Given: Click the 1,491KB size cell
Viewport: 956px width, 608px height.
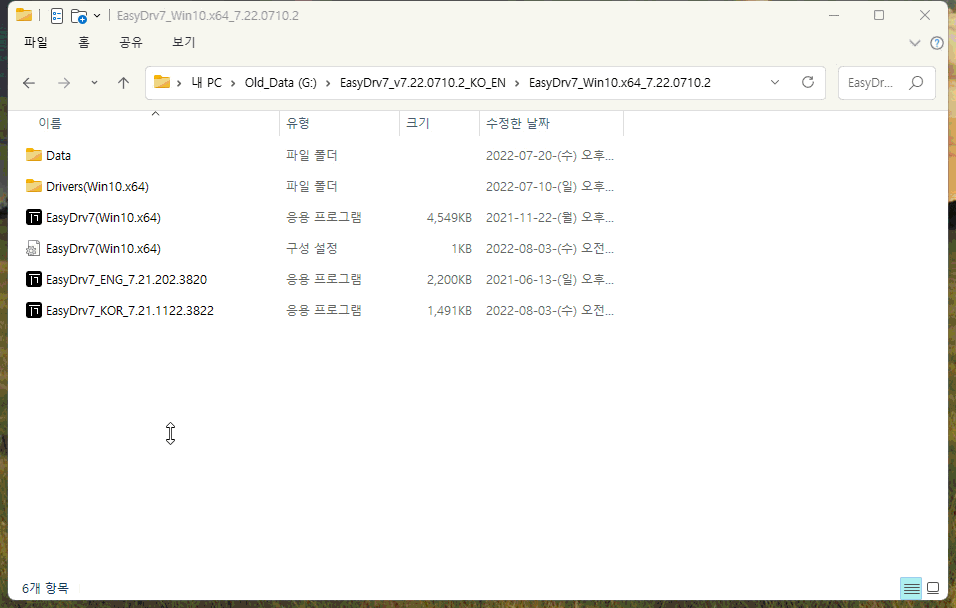Looking at the screenshot, I should pos(449,310).
